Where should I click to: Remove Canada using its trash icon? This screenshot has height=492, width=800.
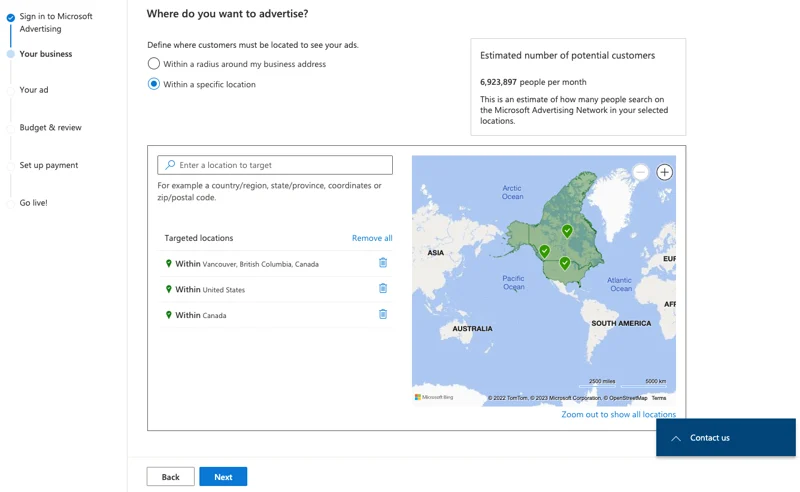click(382, 314)
